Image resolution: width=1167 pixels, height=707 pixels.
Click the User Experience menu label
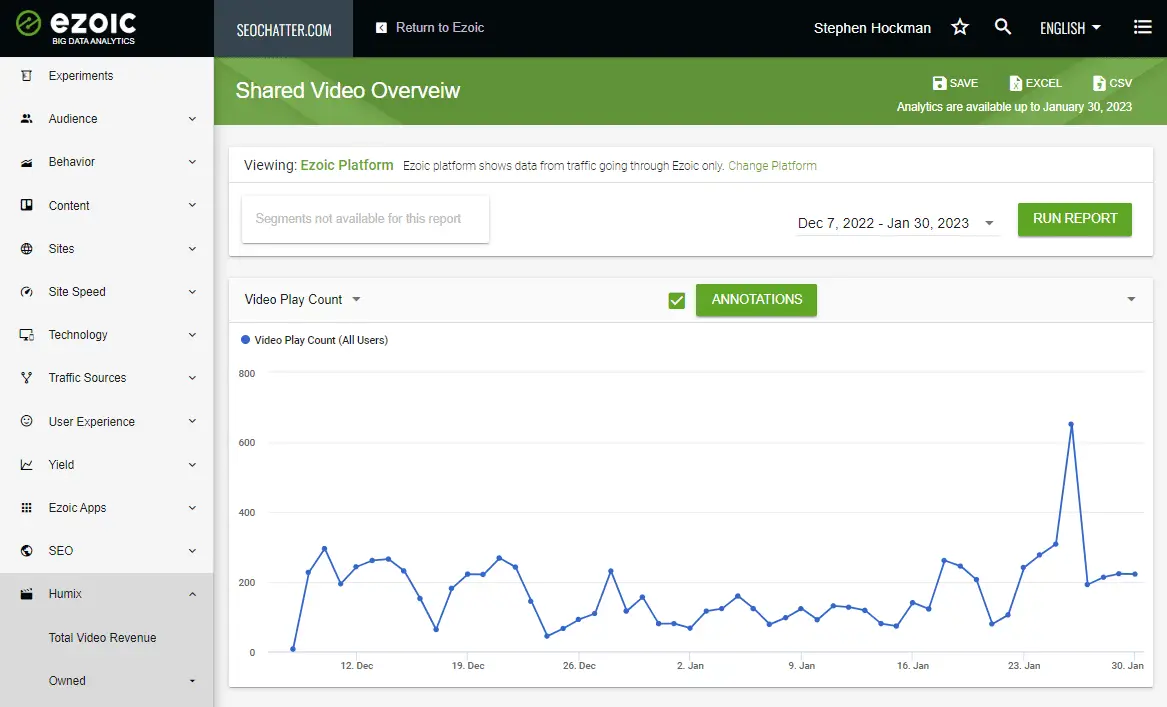pos(92,421)
